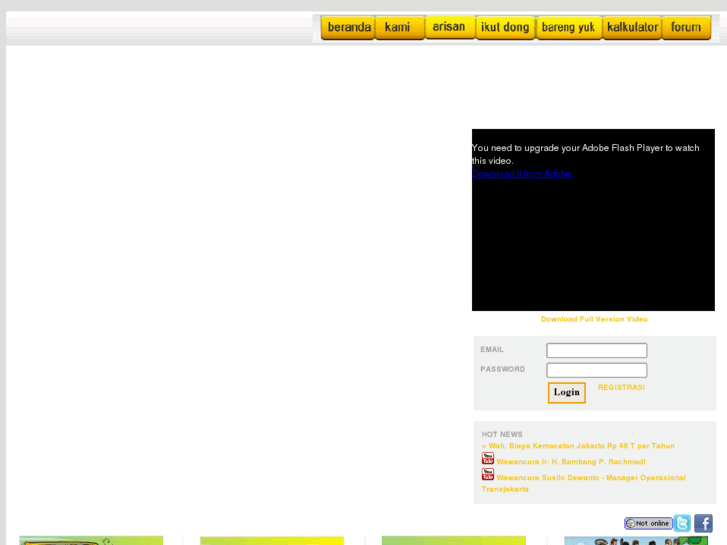This screenshot has width=727, height=545.
Task: Open the Facebook icon
Action: pos(703,523)
